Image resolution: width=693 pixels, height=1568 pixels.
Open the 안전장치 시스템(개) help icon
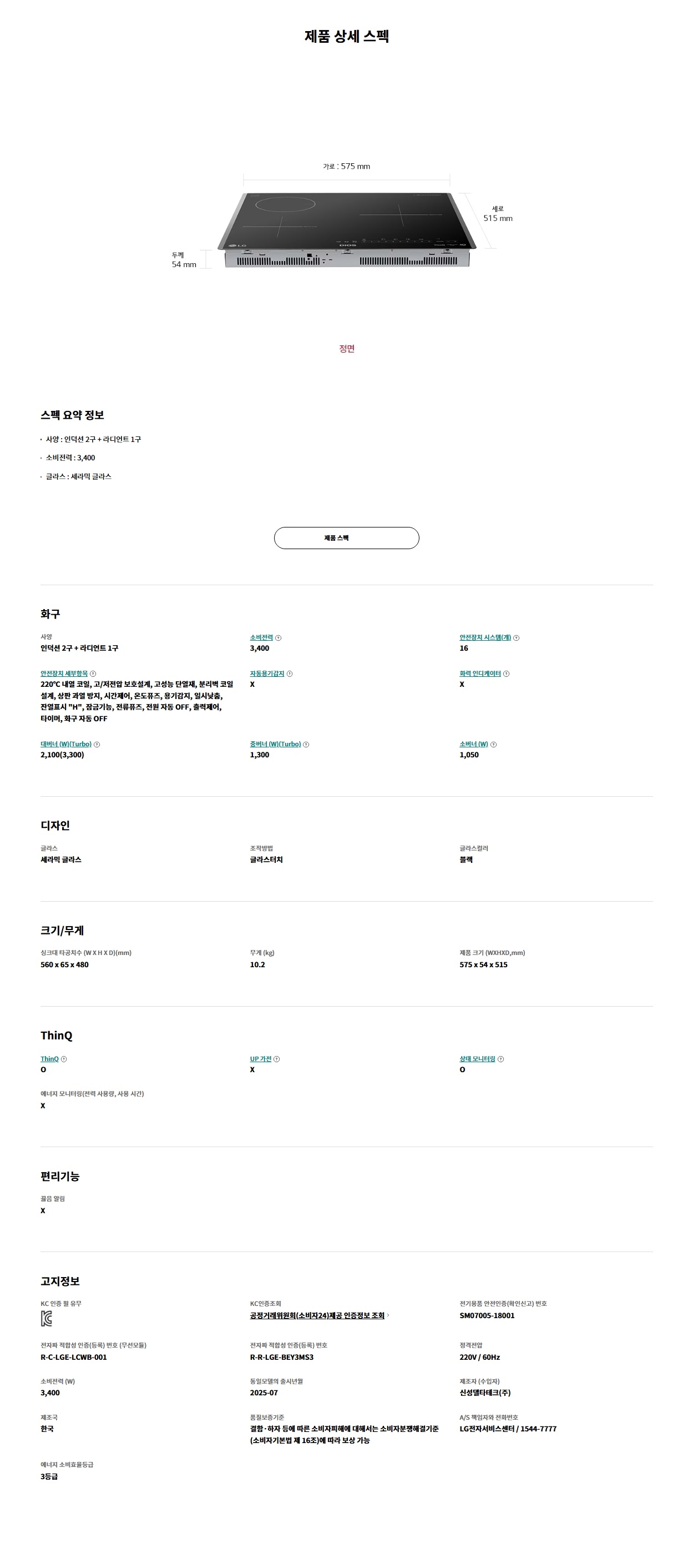516,638
